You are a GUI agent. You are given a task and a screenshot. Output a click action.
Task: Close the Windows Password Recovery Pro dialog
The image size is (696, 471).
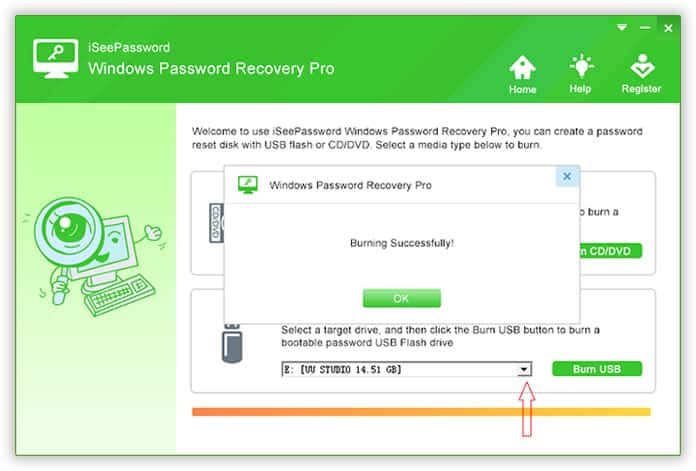point(567,176)
